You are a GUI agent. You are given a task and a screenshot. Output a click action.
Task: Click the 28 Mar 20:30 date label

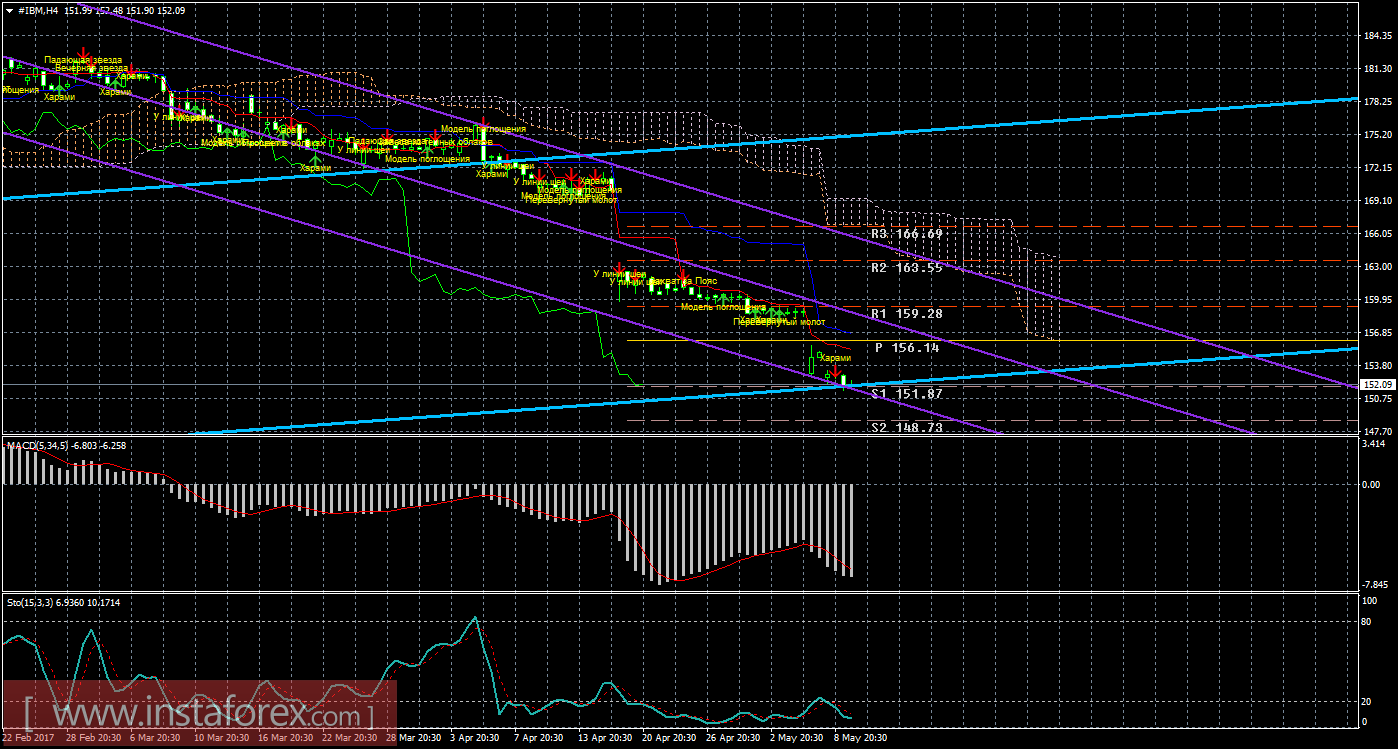[413, 739]
